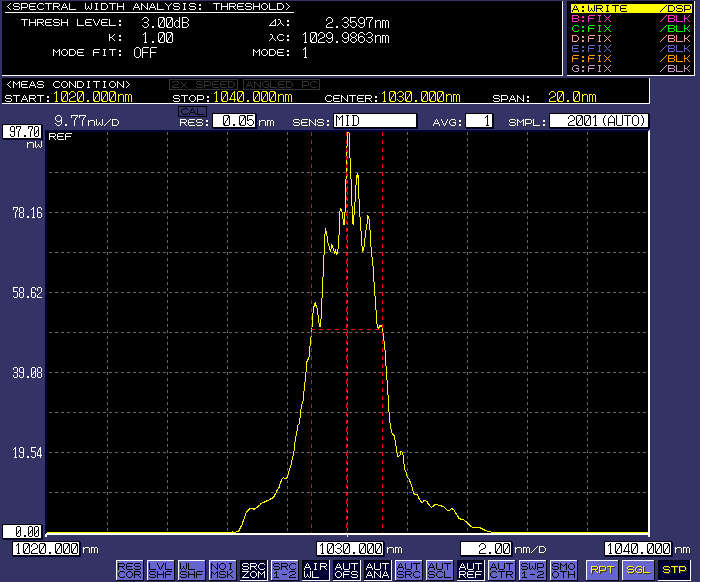Activate the SRC ZOM zoom icon
This screenshot has height=582, width=701.
[x=253, y=570]
